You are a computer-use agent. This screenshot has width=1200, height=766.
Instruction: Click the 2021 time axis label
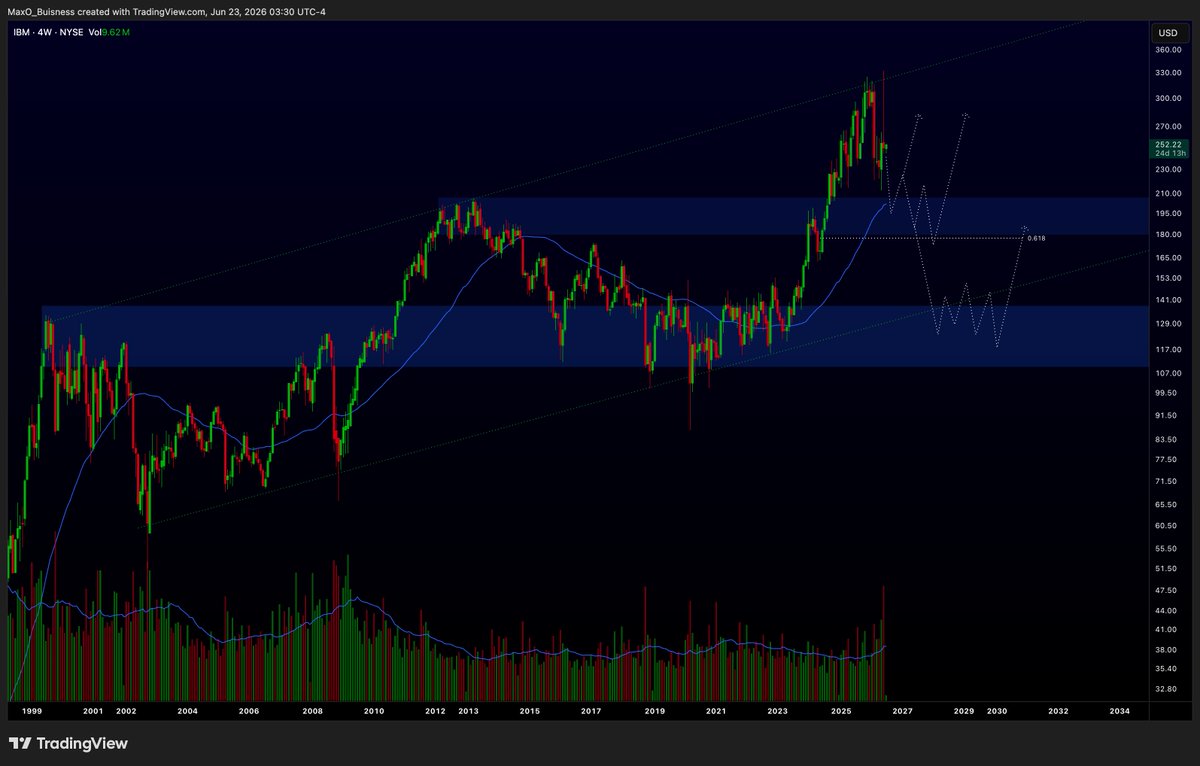coord(716,711)
